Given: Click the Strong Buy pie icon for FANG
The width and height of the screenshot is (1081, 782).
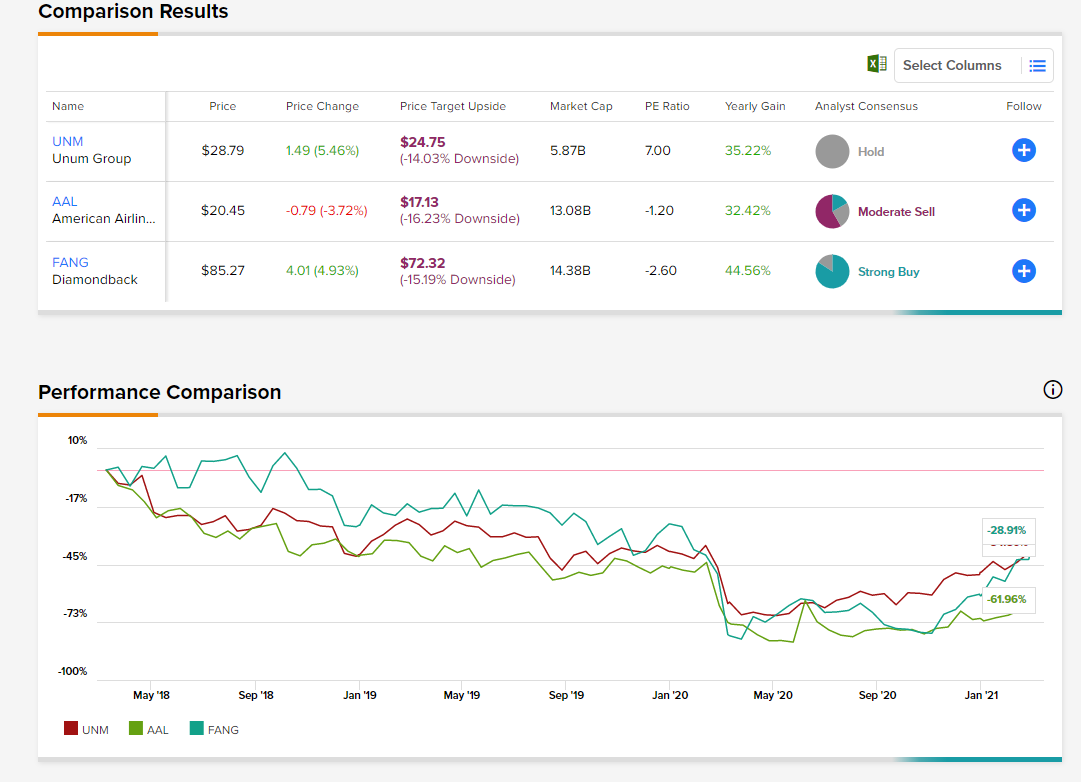Looking at the screenshot, I should pyautogui.click(x=832, y=271).
